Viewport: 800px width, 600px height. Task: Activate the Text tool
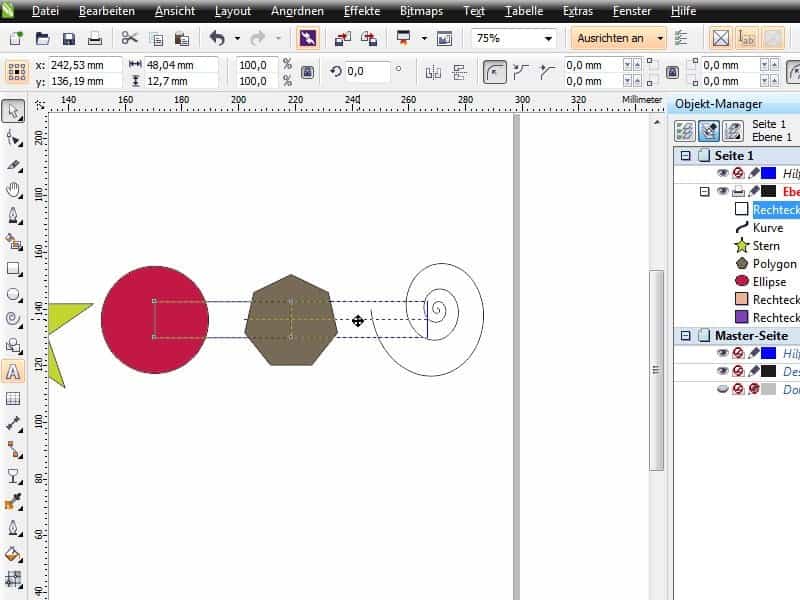pos(14,372)
